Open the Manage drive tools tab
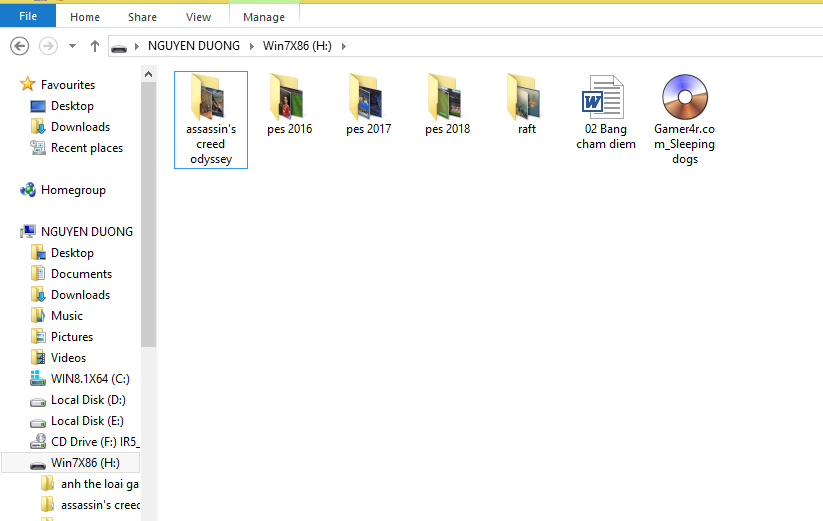 (263, 17)
